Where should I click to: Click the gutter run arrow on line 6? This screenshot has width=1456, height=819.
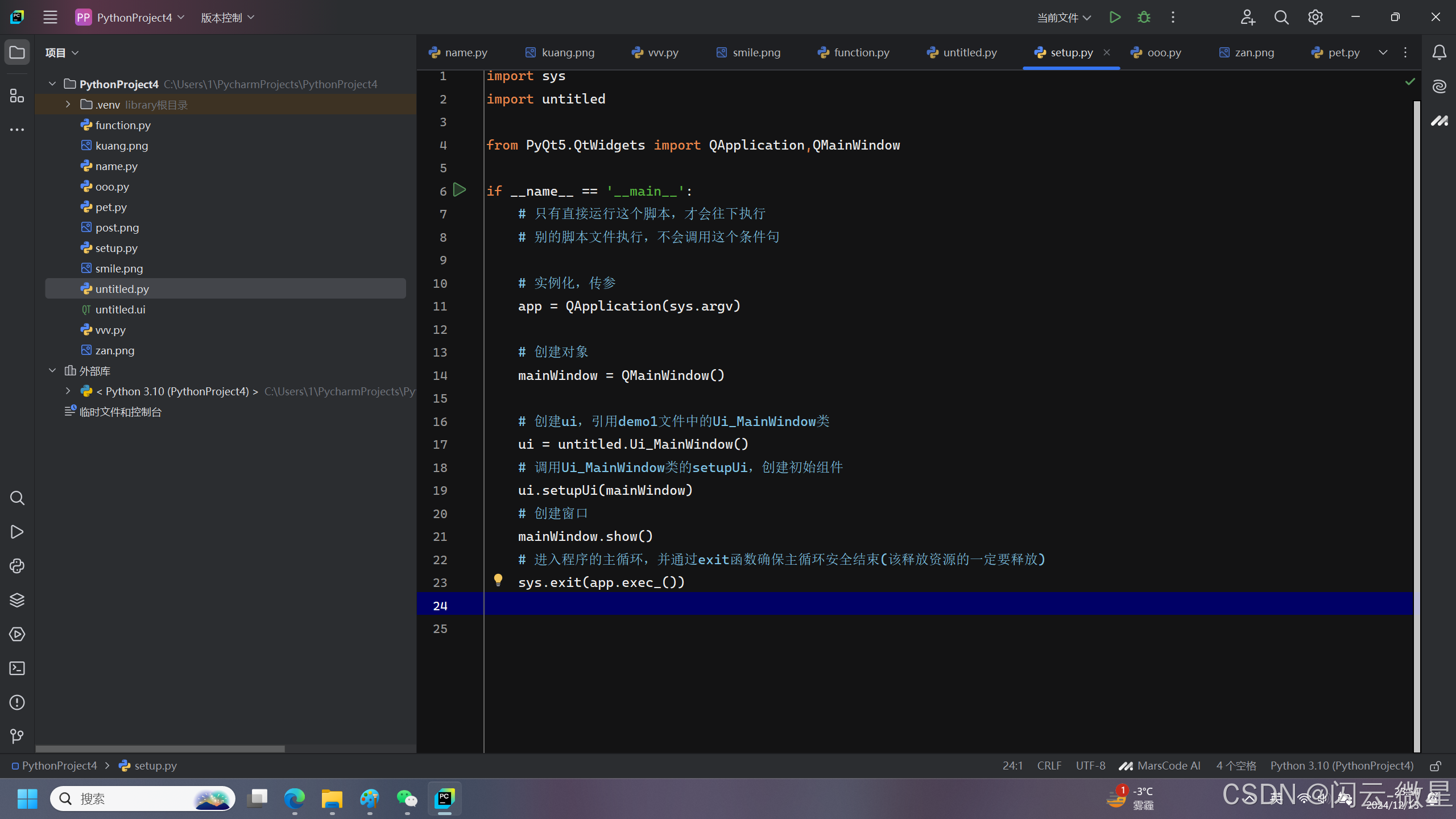point(460,190)
